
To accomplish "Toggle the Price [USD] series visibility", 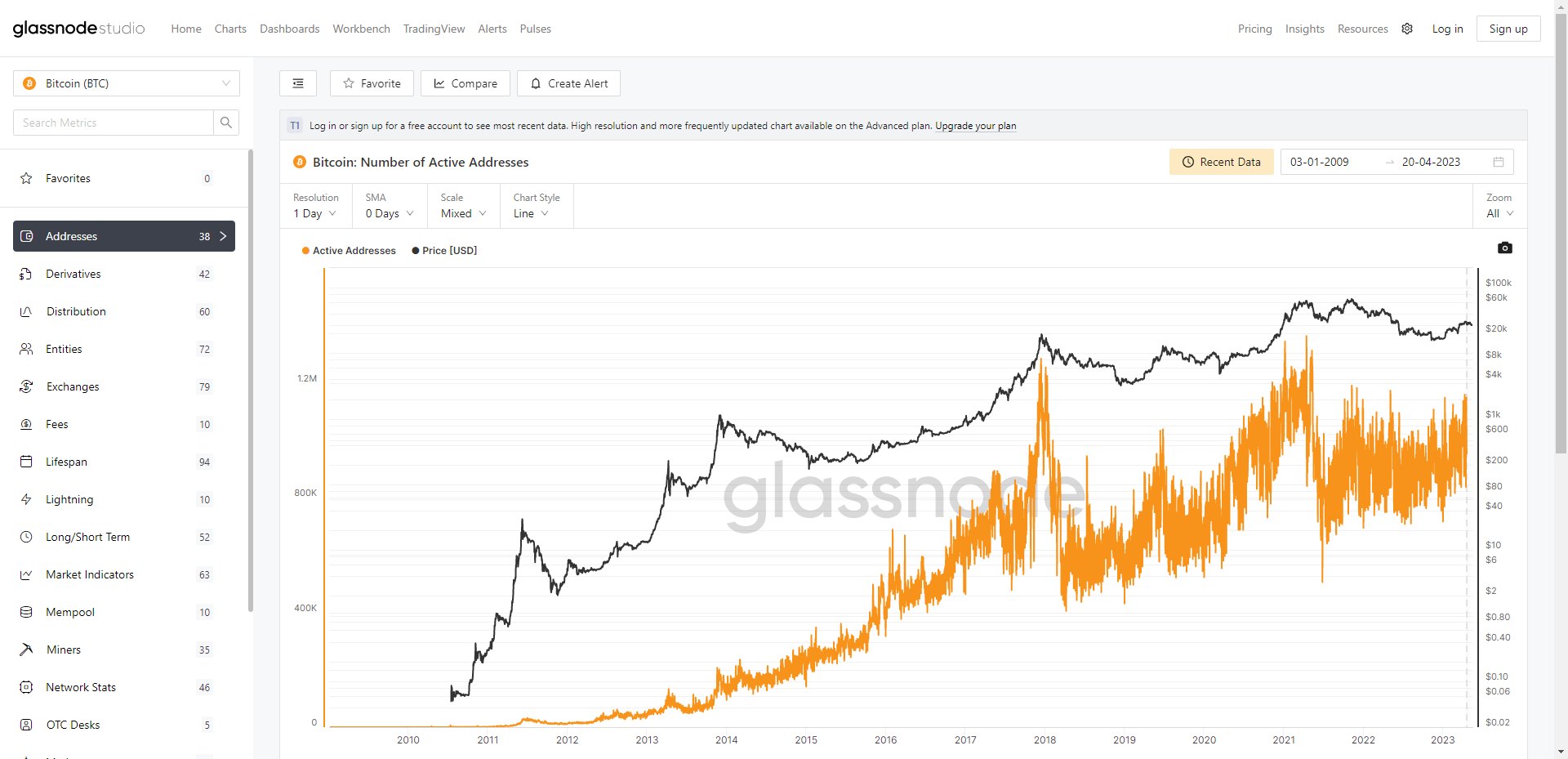I will coord(443,251).
